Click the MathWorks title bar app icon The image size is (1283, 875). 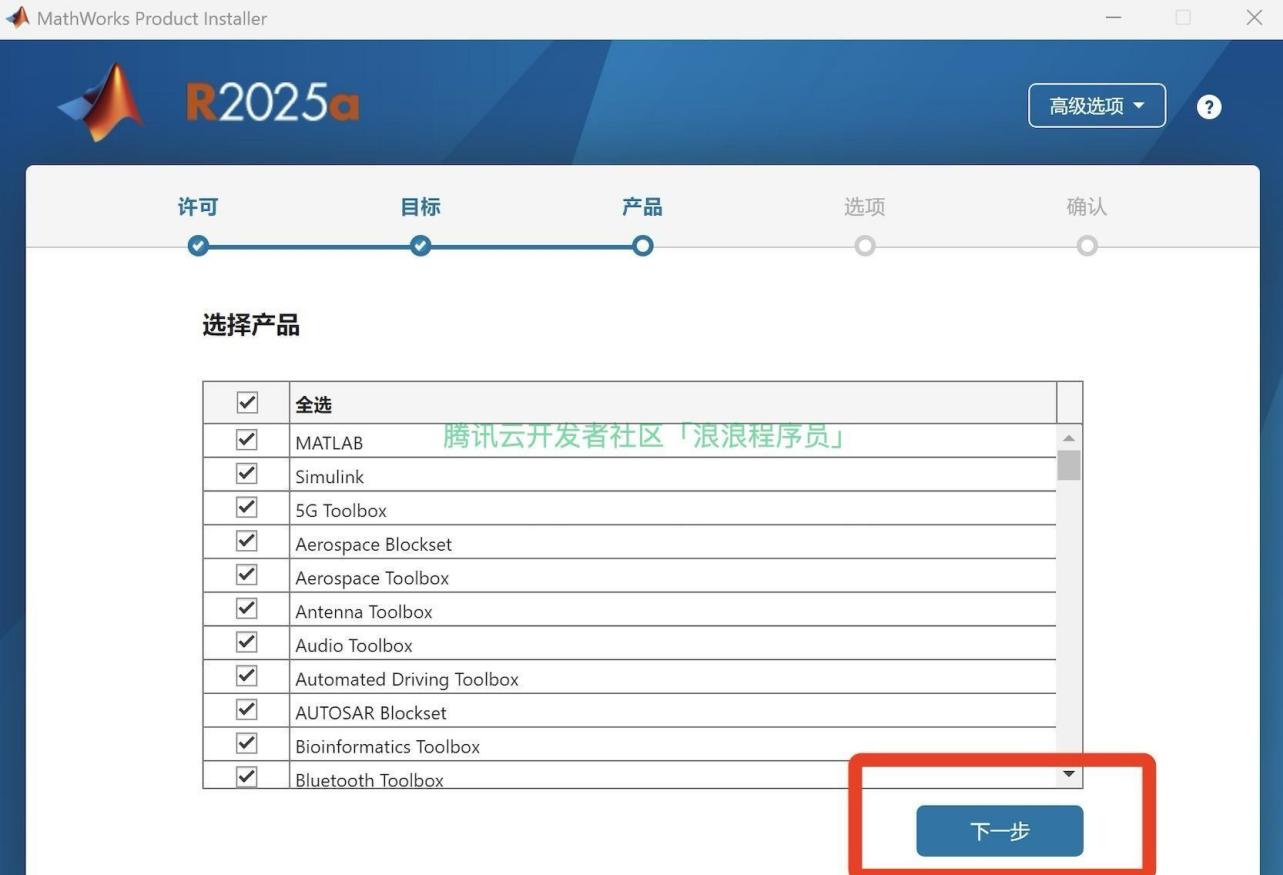pyautogui.click(x=17, y=18)
